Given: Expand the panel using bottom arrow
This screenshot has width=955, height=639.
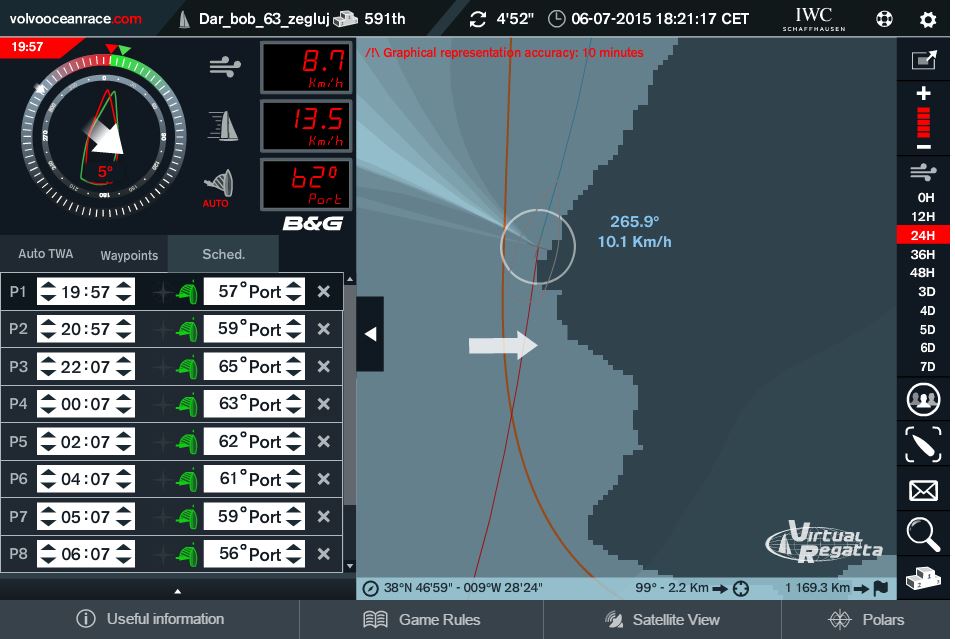Looking at the screenshot, I should pyautogui.click(x=178, y=591).
